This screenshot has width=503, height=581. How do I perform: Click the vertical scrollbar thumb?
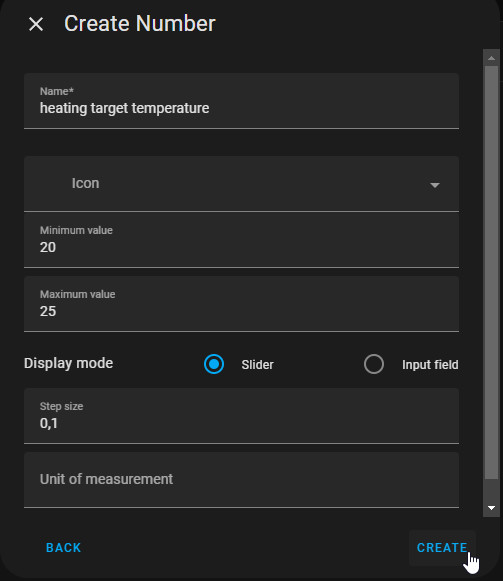pos(492,273)
